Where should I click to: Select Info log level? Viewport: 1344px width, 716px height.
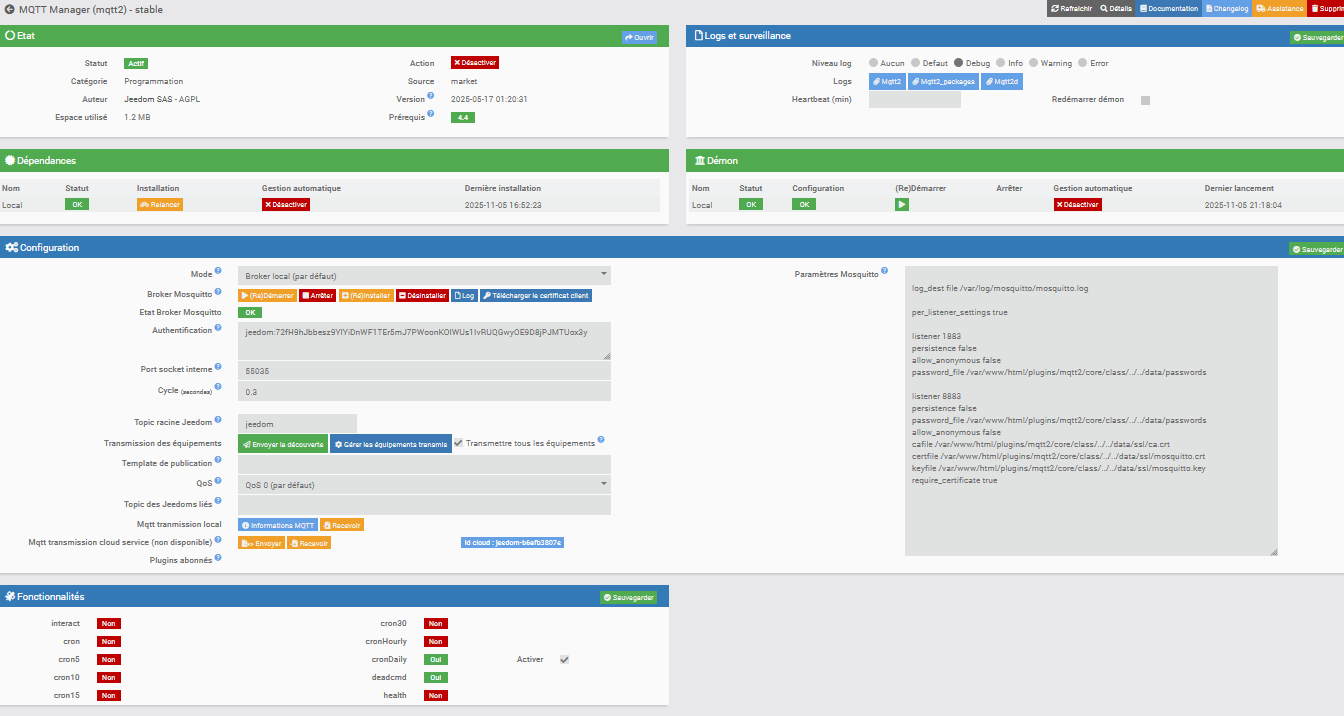1000,63
